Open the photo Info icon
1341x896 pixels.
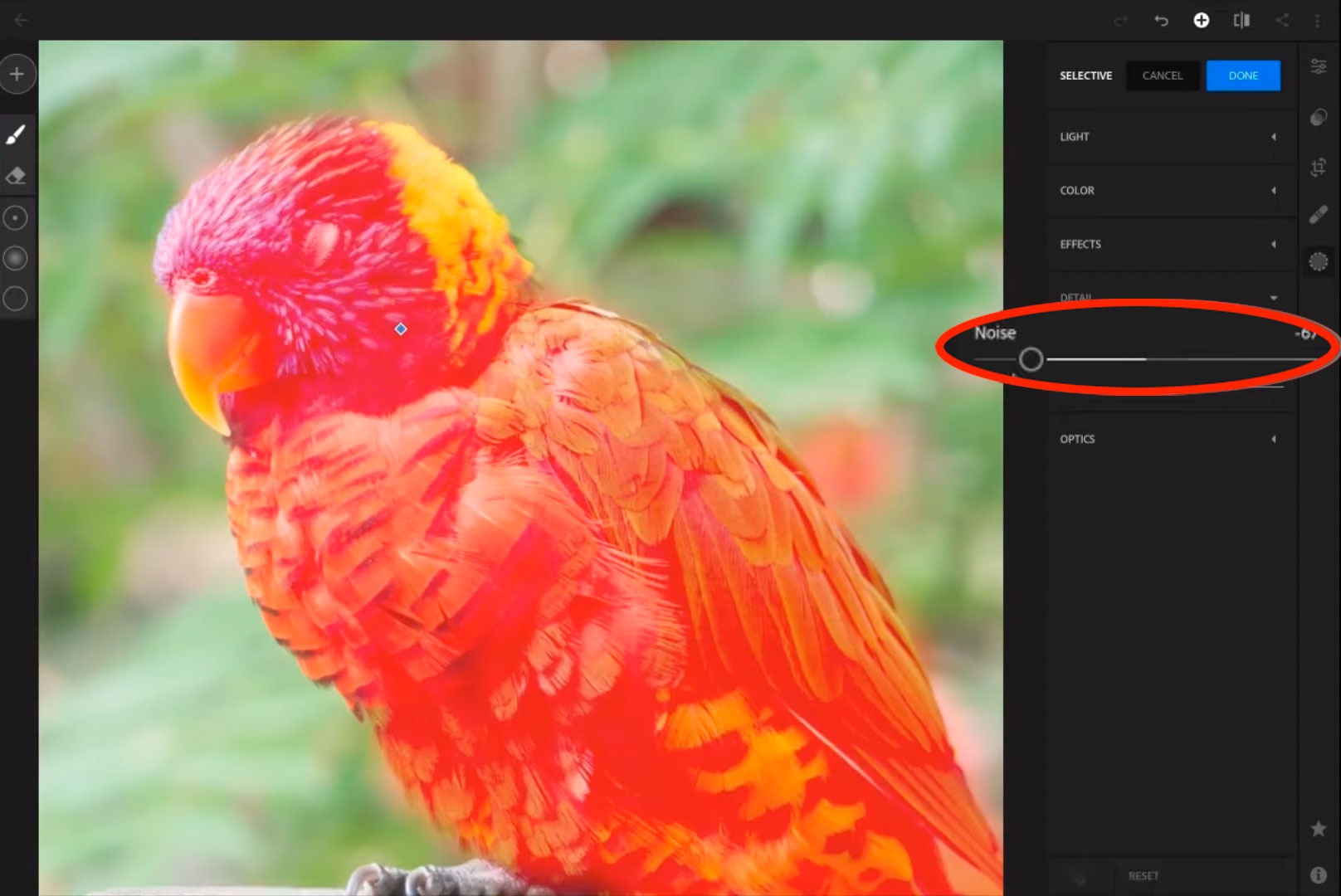pyautogui.click(x=1318, y=874)
